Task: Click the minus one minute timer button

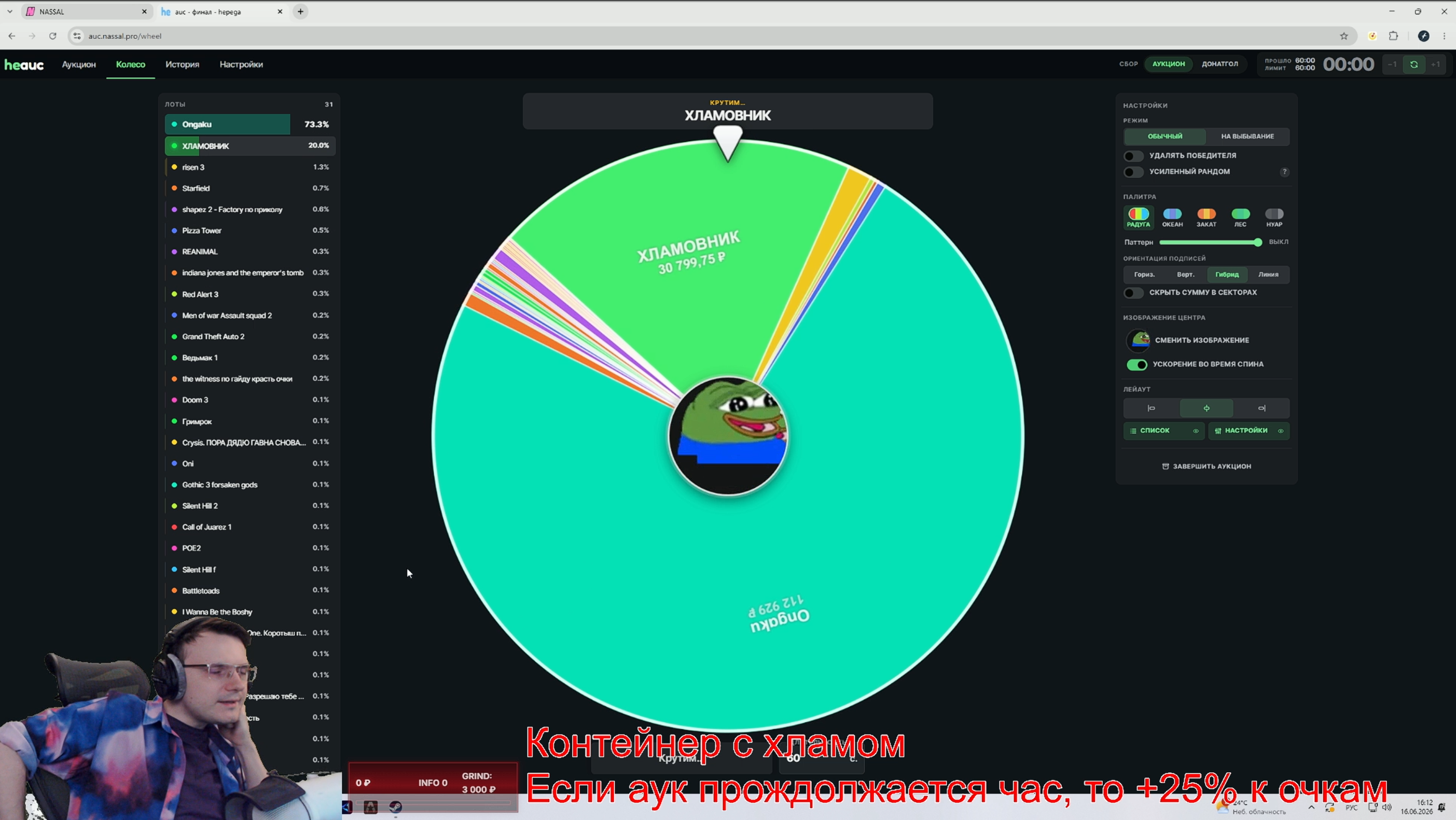Action: pyautogui.click(x=1392, y=64)
